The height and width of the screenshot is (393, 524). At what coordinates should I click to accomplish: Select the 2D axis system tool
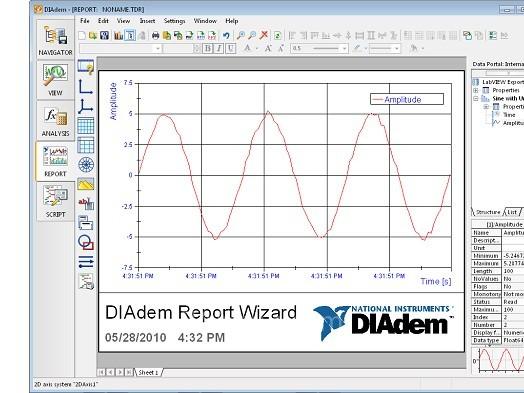click(86, 87)
